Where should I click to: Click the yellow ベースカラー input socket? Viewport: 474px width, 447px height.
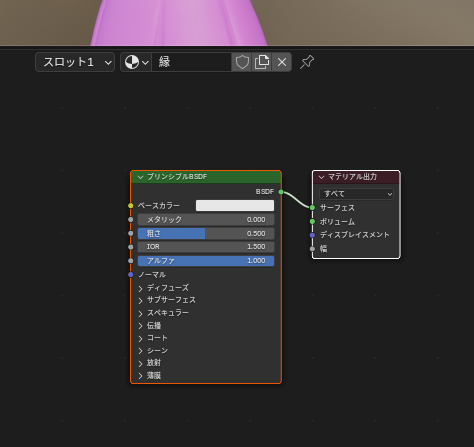click(131, 206)
